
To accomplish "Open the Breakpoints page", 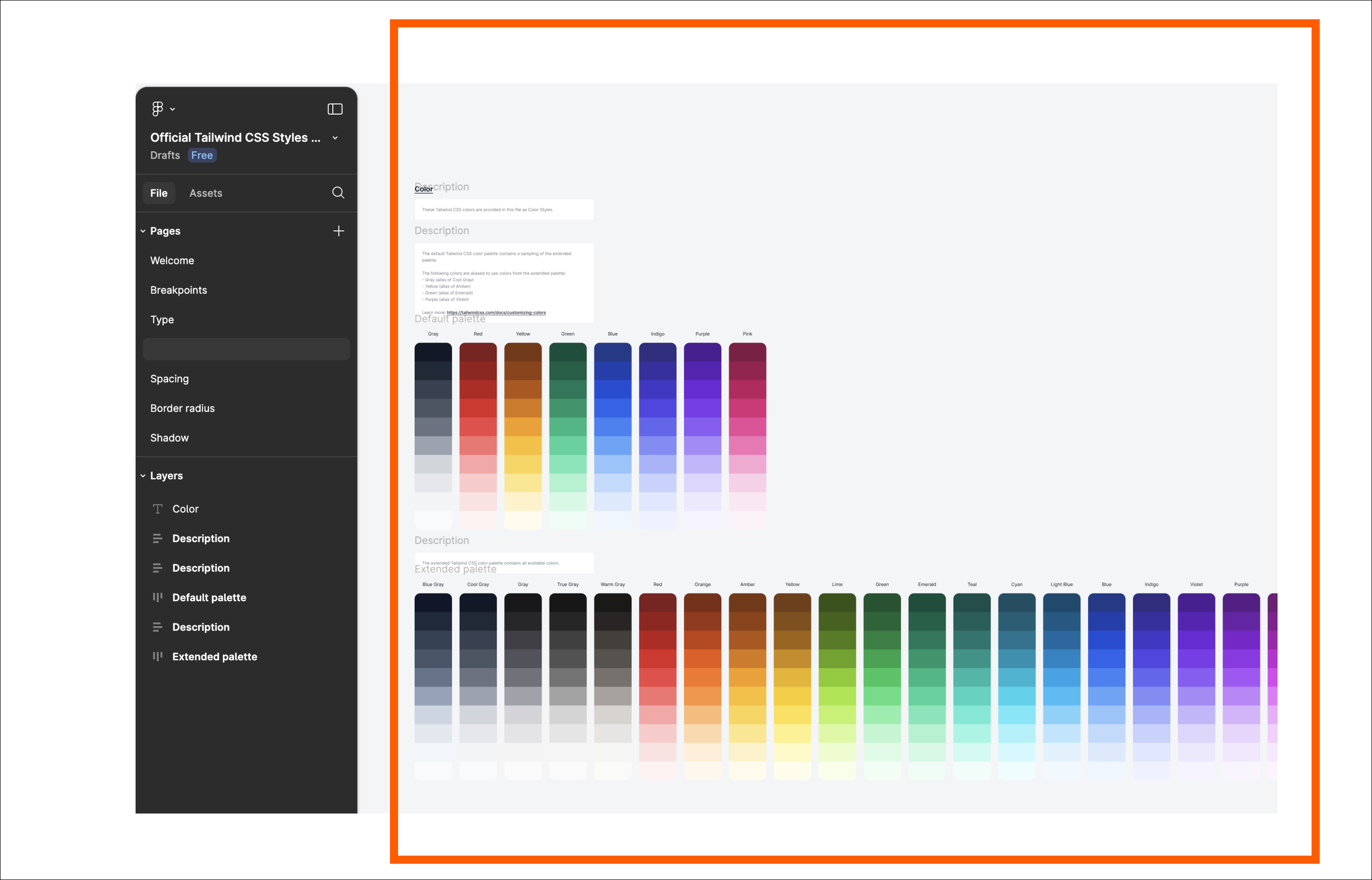I will 178,290.
